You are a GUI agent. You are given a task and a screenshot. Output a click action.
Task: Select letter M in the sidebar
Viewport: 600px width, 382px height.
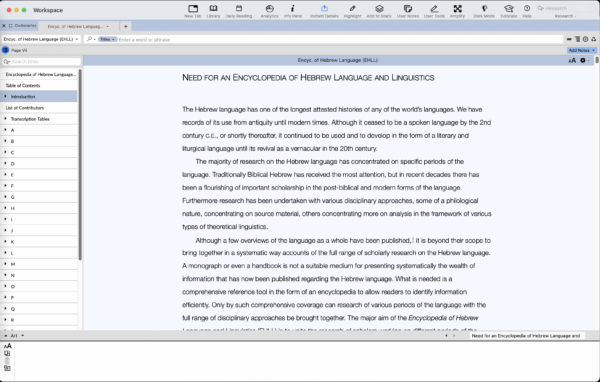click(x=39, y=264)
